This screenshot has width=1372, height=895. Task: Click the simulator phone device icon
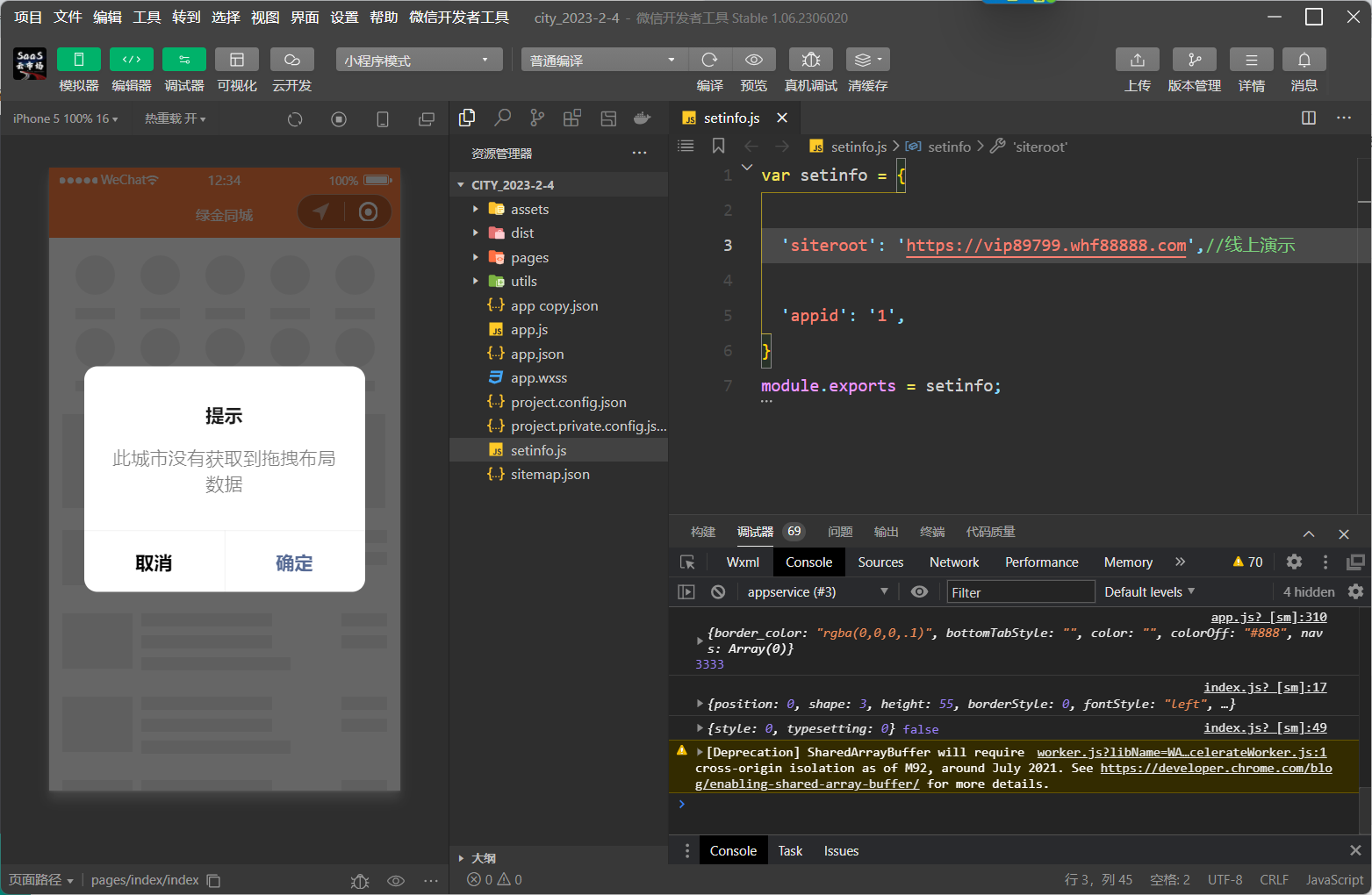pos(383,119)
